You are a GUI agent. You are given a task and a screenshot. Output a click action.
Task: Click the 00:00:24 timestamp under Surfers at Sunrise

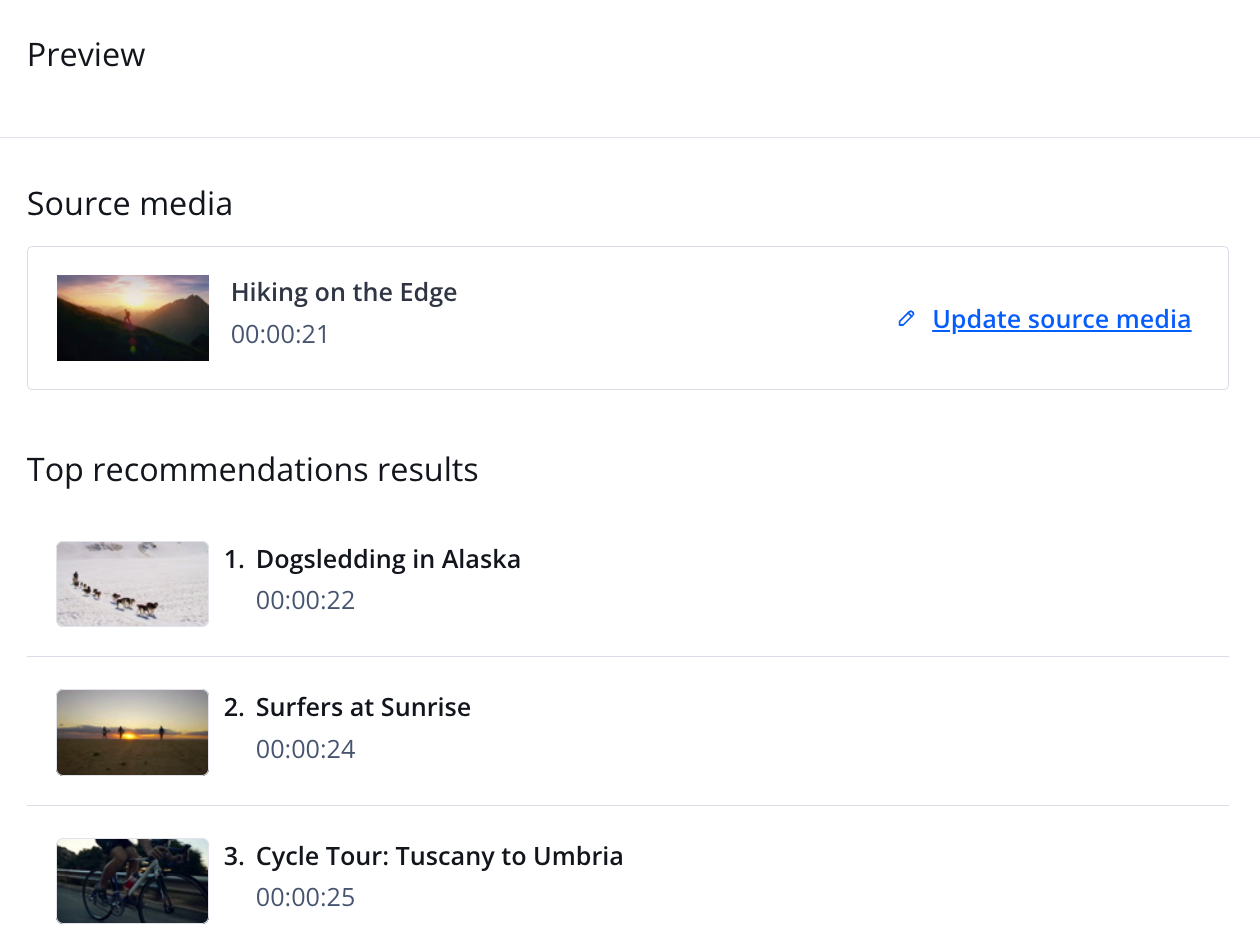coord(305,748)
